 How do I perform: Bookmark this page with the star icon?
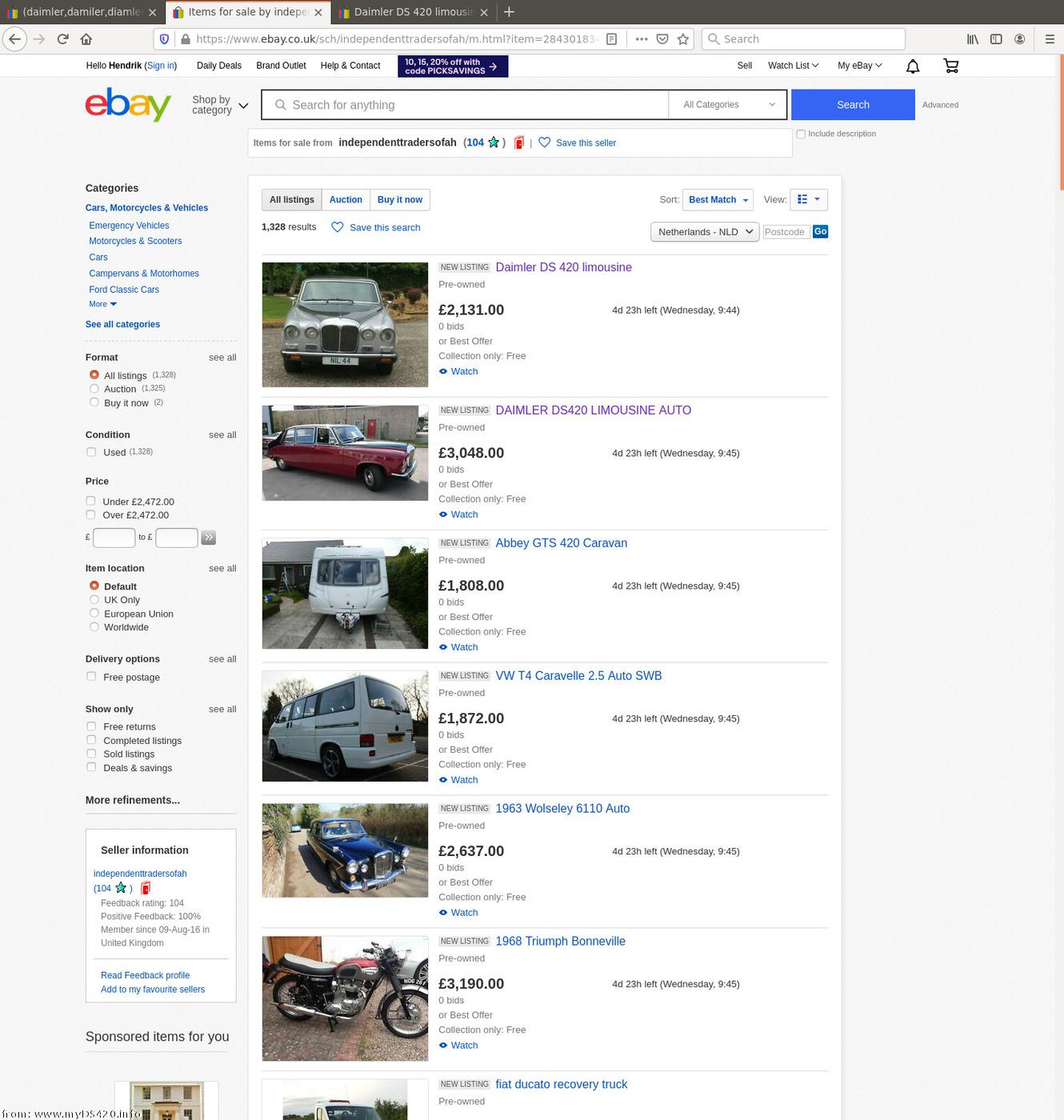(x=683, y=38)
